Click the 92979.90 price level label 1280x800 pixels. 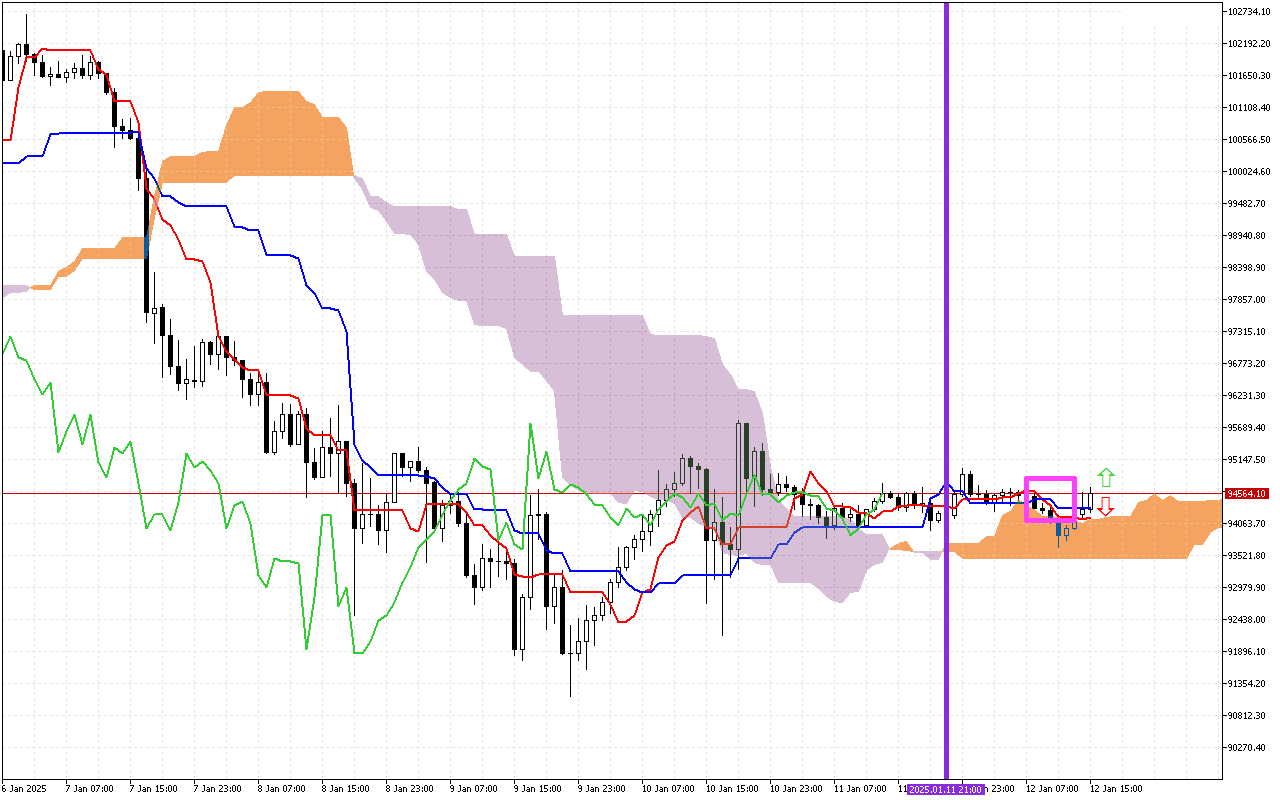(x=1248, y=588)
